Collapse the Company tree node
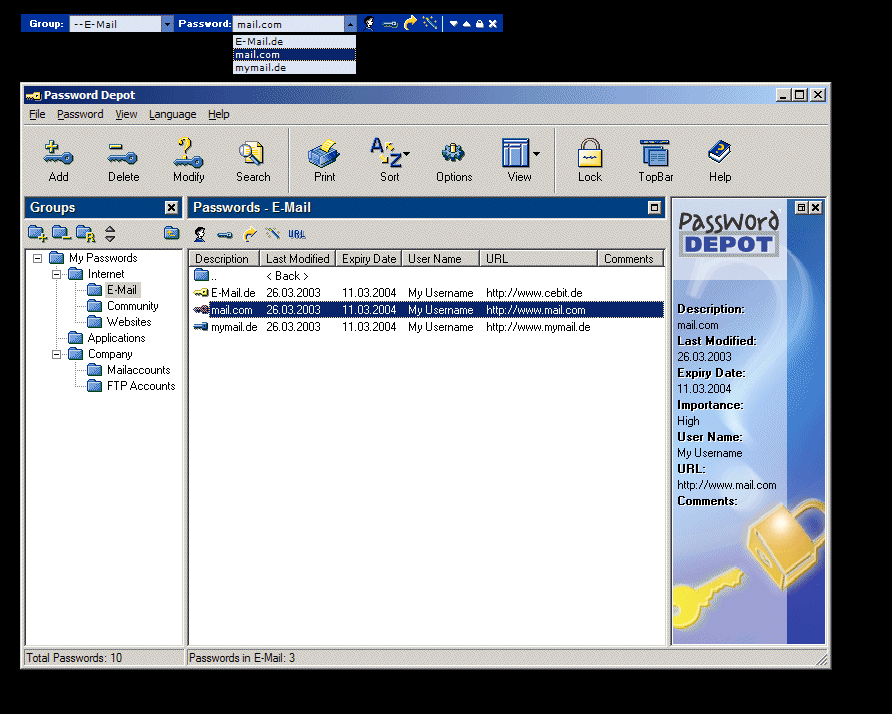 point(56,354)
